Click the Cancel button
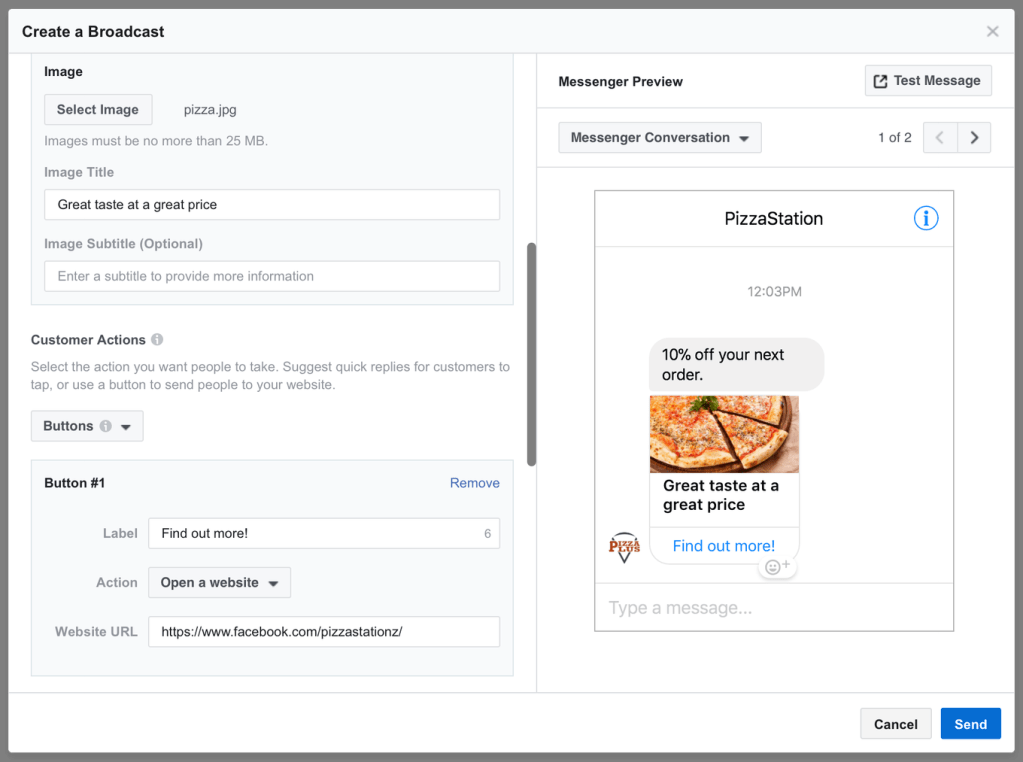 895,724
